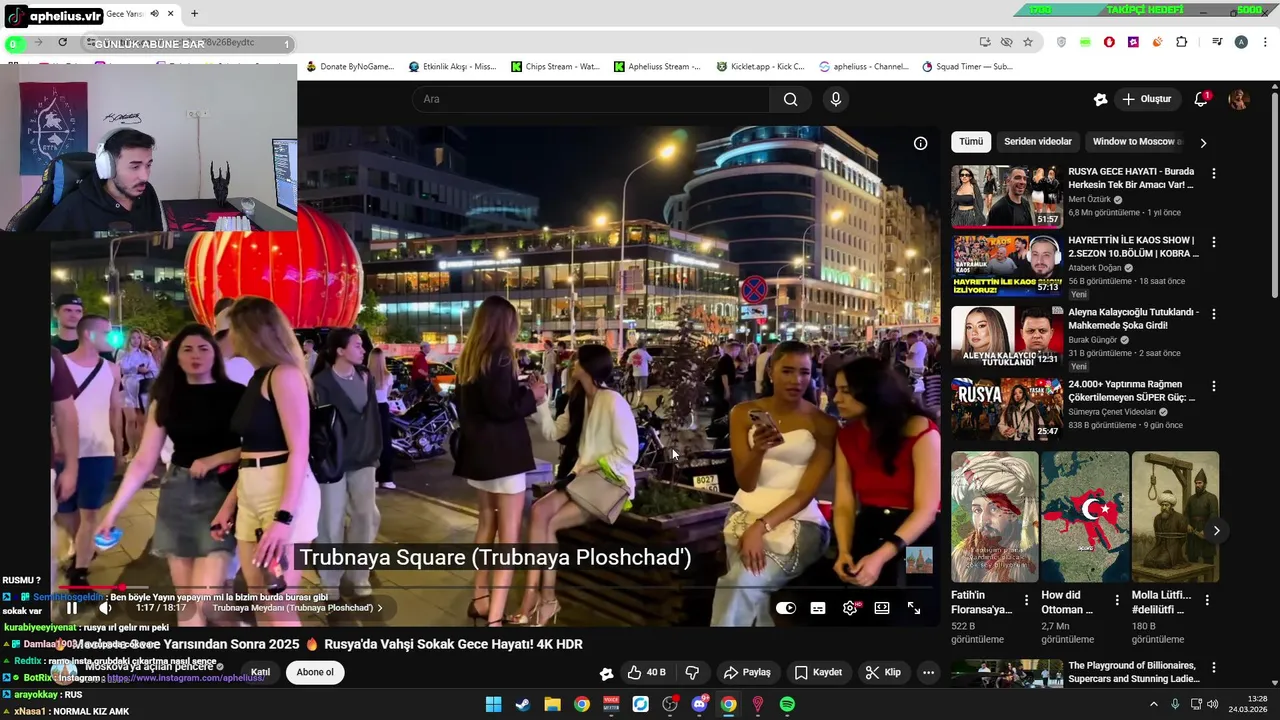Show more filter chips with arrow
The width and height of the screenshot is (1280, 720).
click(x=1203, y=142)
